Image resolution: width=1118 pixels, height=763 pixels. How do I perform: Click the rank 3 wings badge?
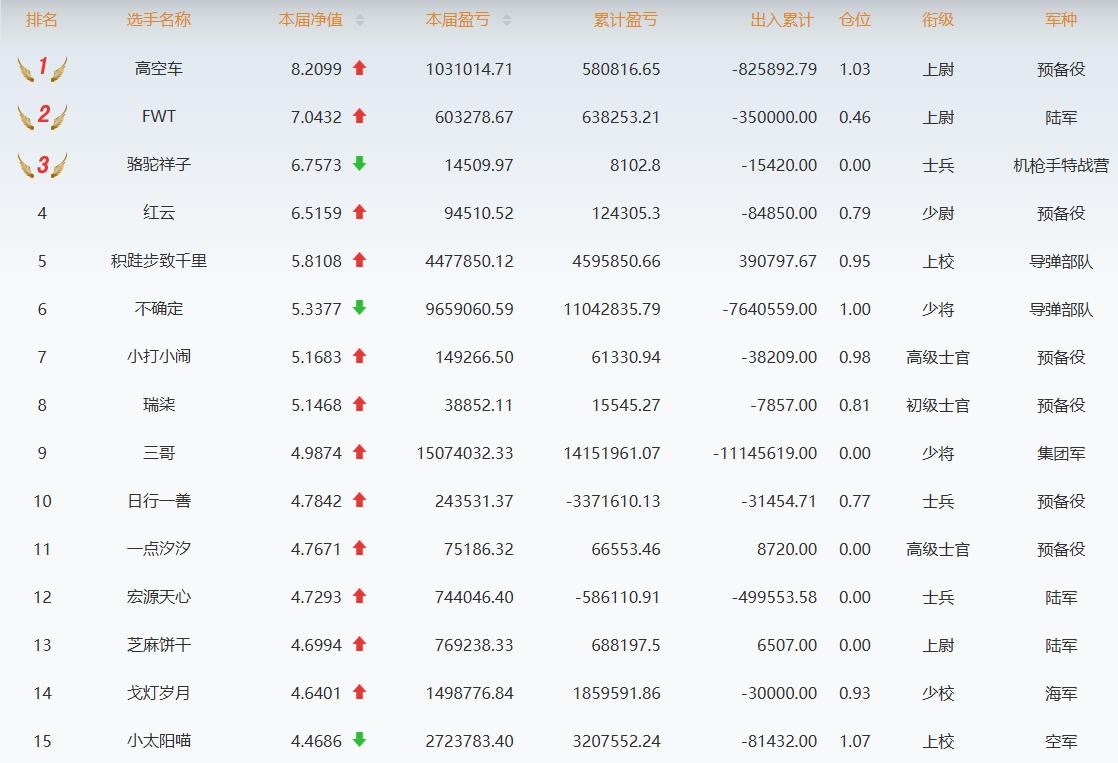tap(42, 165)
